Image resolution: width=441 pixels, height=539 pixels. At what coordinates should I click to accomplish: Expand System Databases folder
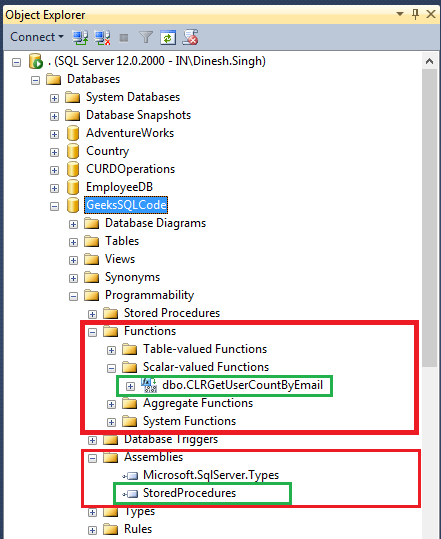click(54, 98)
